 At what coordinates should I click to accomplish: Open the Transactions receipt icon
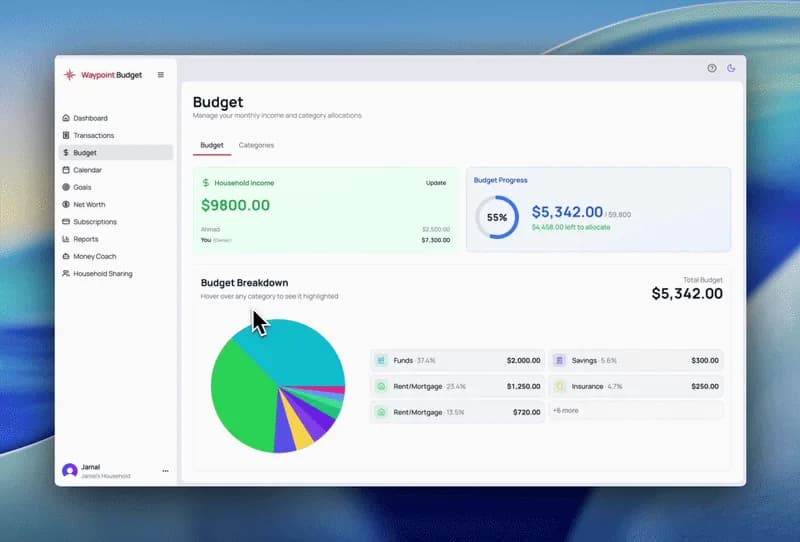(x=66, y=135)
